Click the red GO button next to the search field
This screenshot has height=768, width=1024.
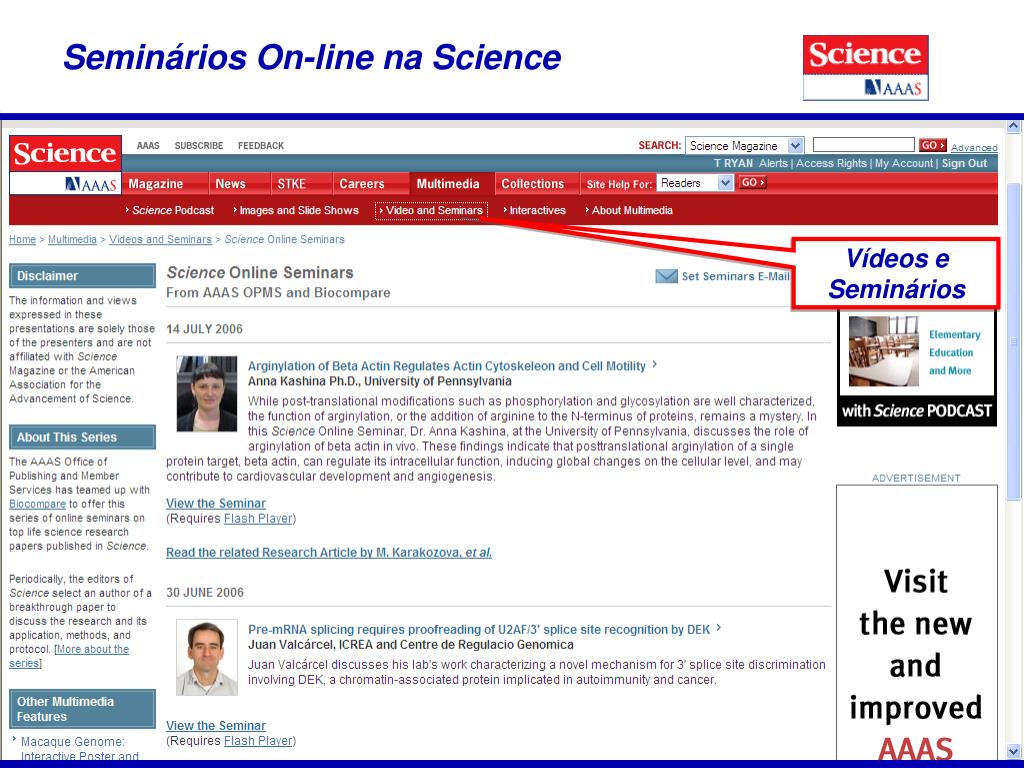click(933, 145)
